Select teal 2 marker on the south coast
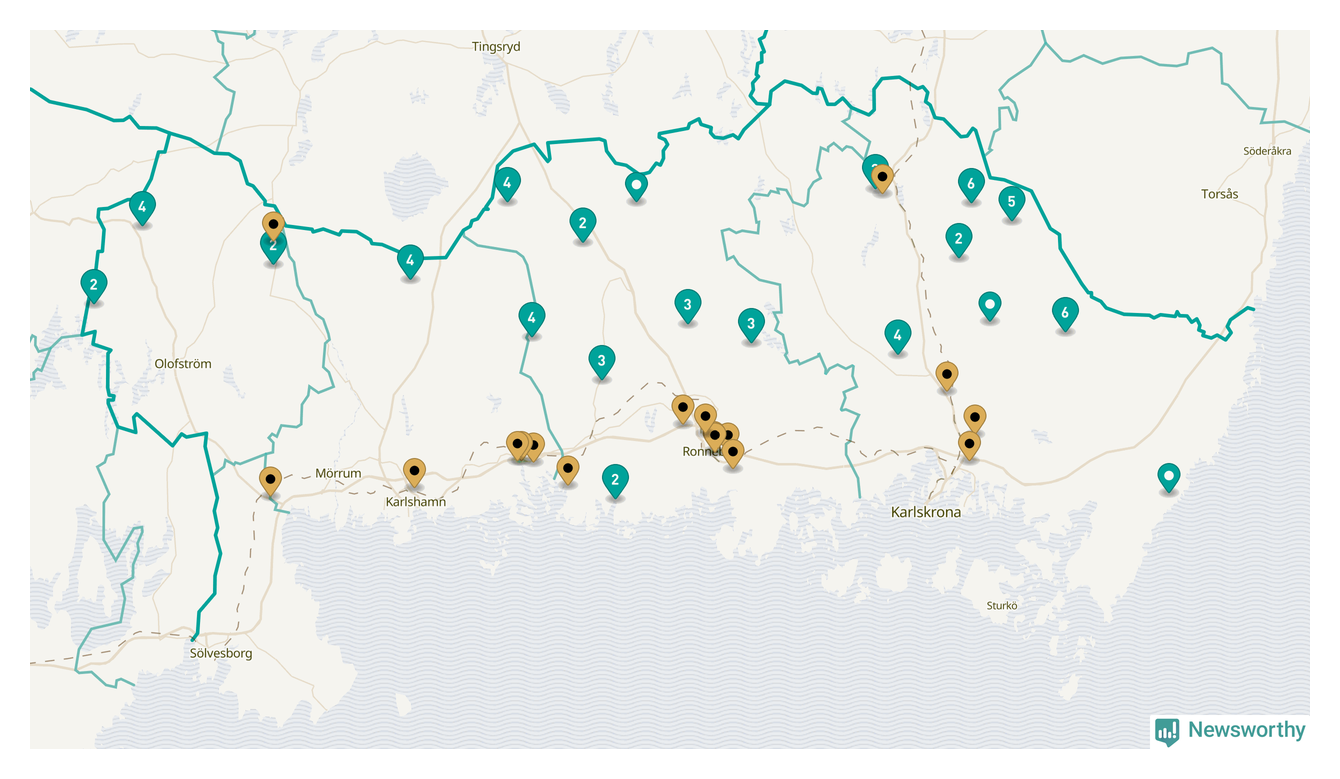Viewport: 1340px width, 779px height. (615, 480)
